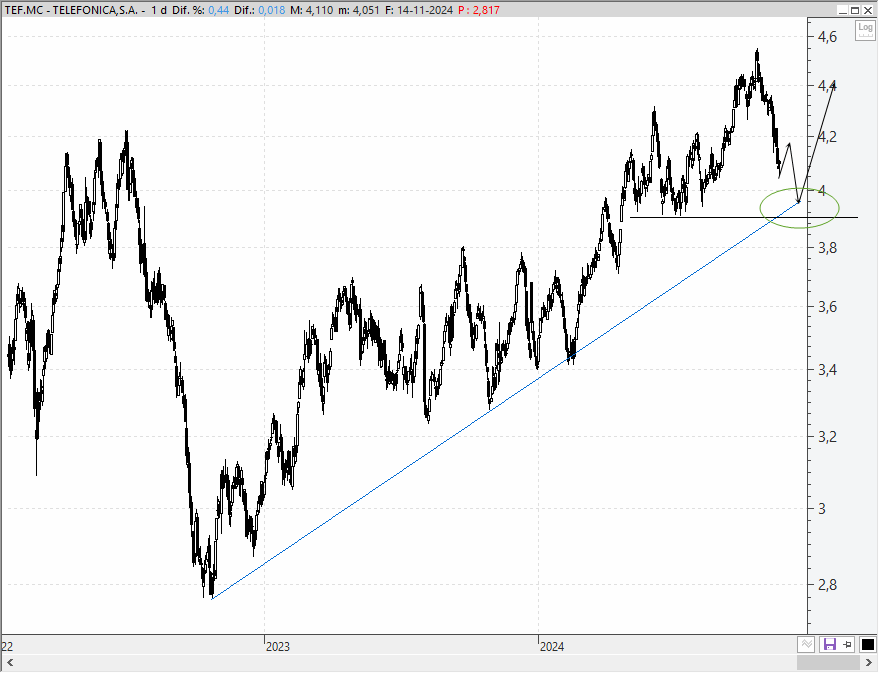Click the 4,6 price axis label
Viewport: 879px width, 673px height.
click(827, 37)
